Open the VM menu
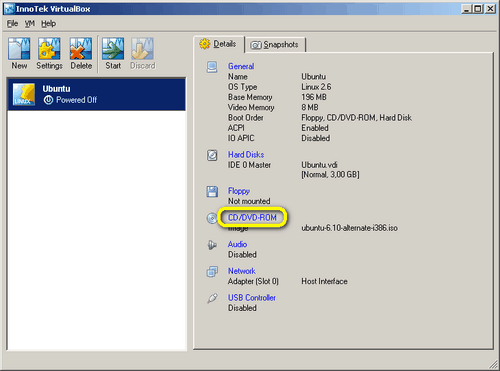Screen dimensions: 500x371 [x=30, y=24]
